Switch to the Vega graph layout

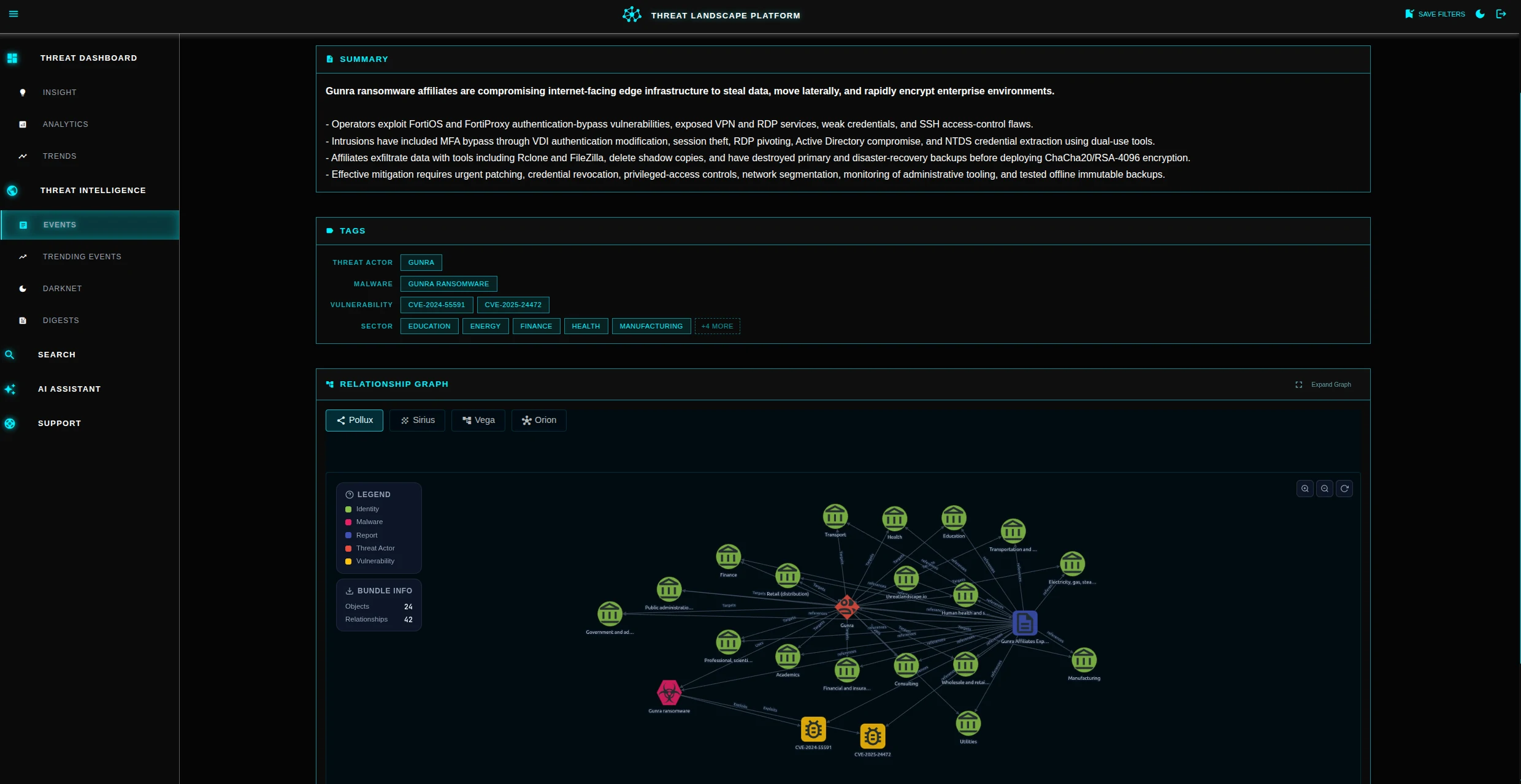click(478, 421)
